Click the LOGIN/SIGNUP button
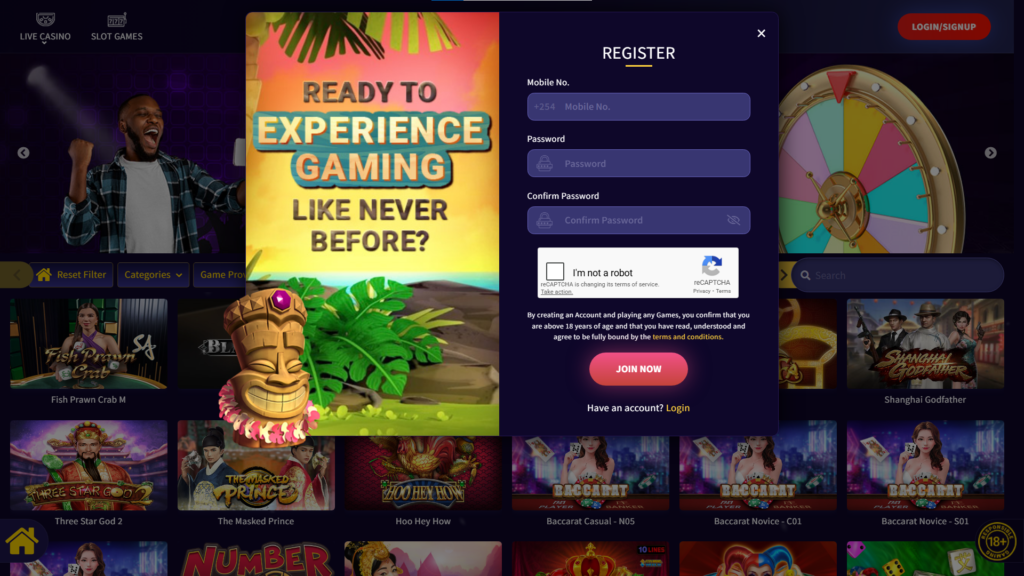The width and height of the screenshot is (1024, 576). (944, 27)
